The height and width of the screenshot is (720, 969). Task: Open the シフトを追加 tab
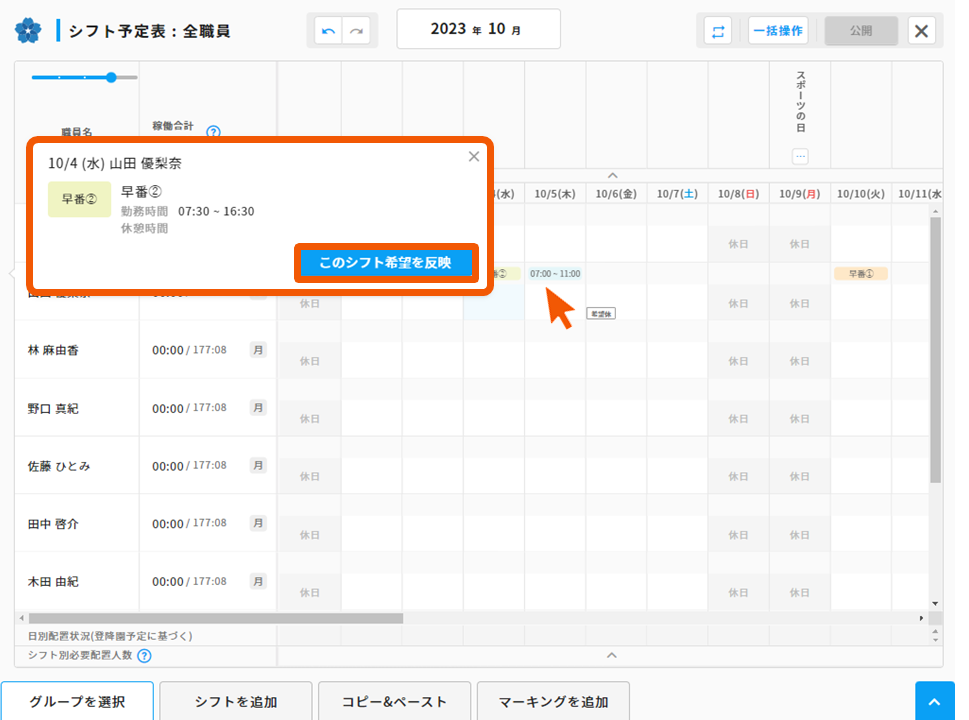click(x=236, y=701)
